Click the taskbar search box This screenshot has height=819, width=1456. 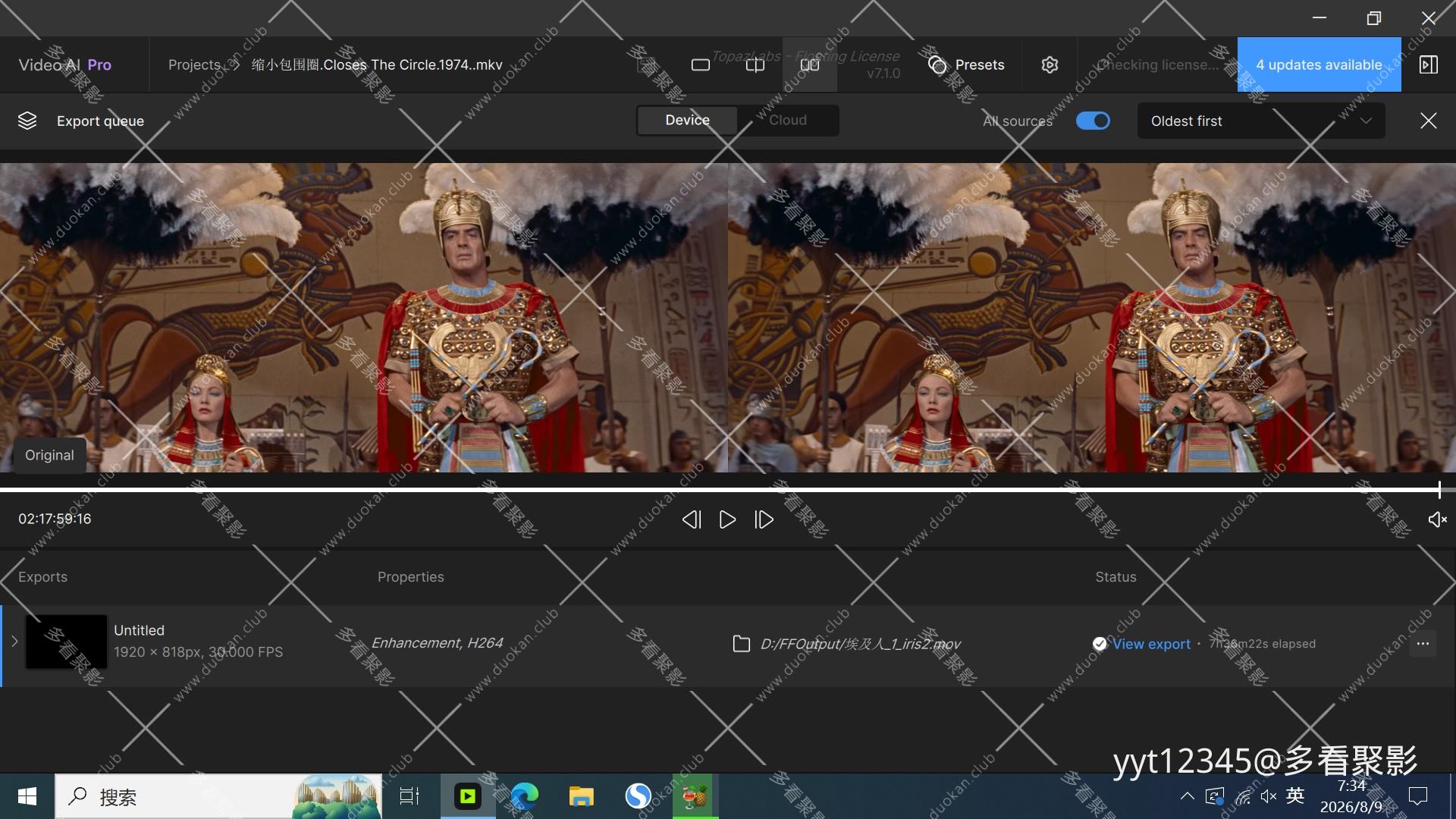[218, 796]
